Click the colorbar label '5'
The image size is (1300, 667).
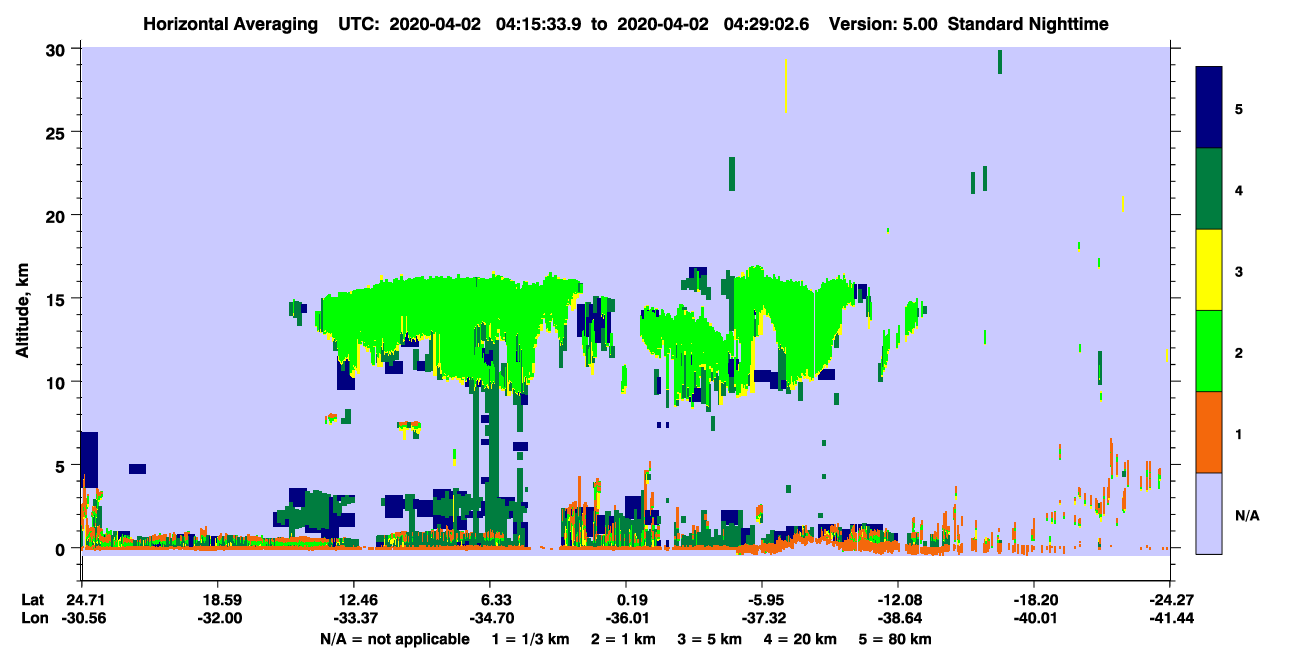coord(1239,108)
